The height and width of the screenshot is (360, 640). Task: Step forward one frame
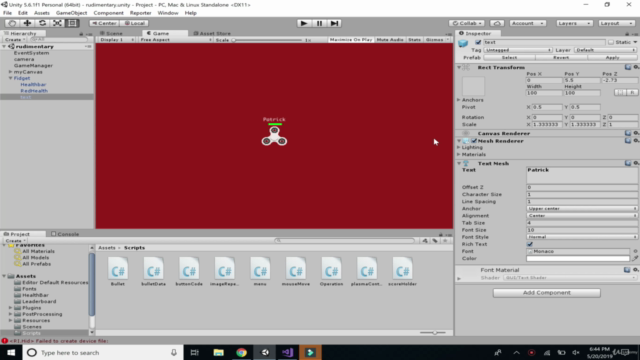click(x=334, y=23)
